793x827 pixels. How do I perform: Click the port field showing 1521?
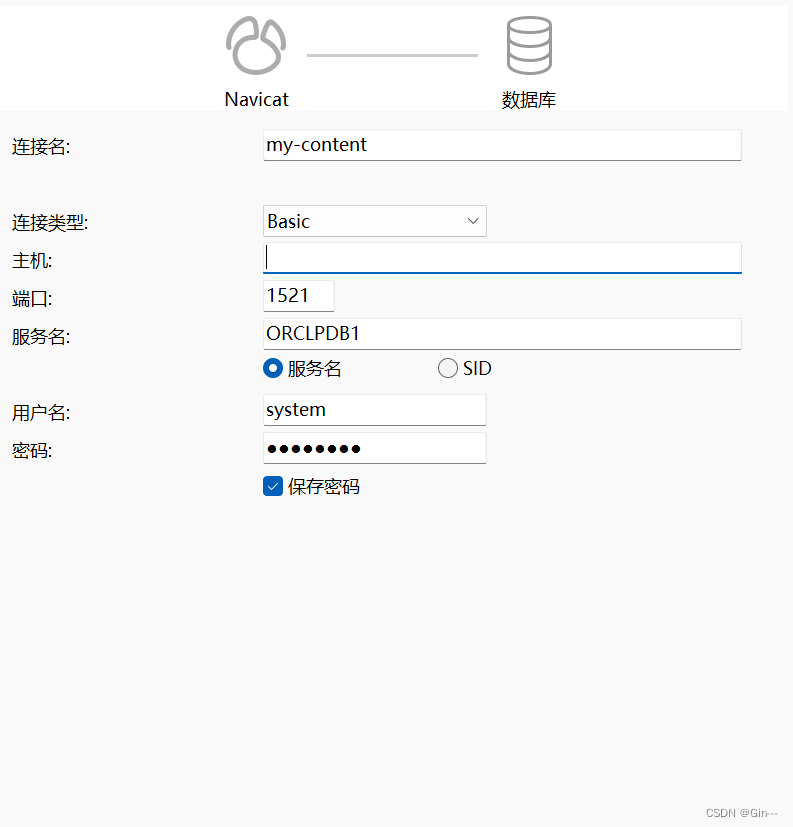click(298, 296)
